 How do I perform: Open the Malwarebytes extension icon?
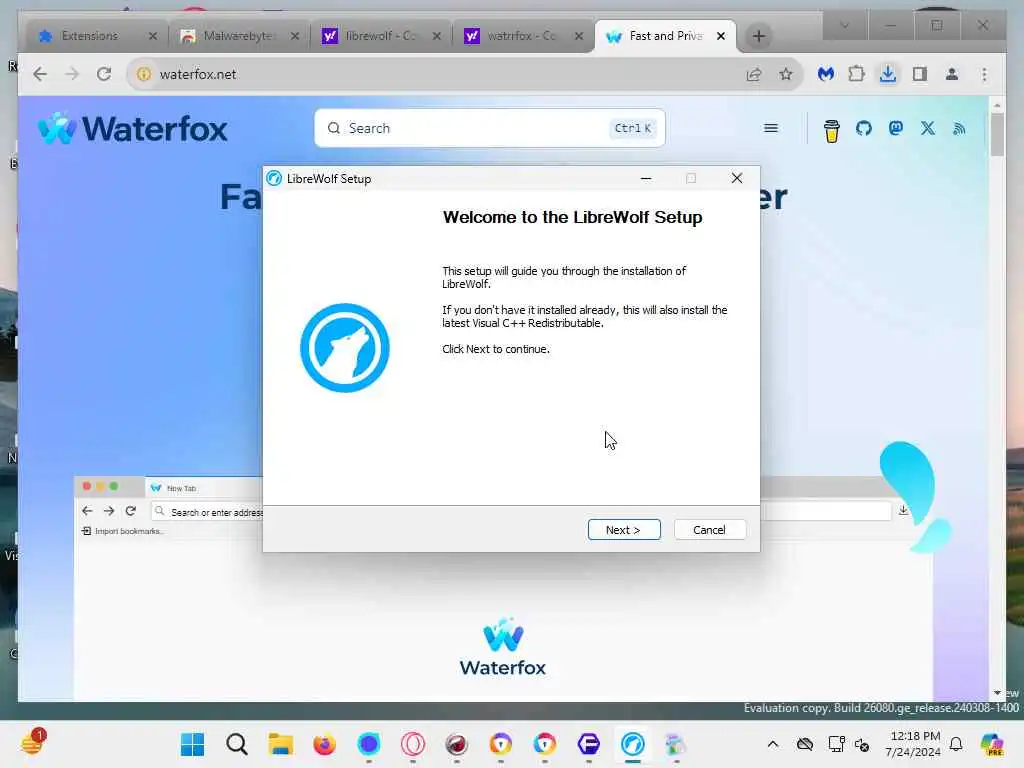pyautogui.click(x=825, y=74)
